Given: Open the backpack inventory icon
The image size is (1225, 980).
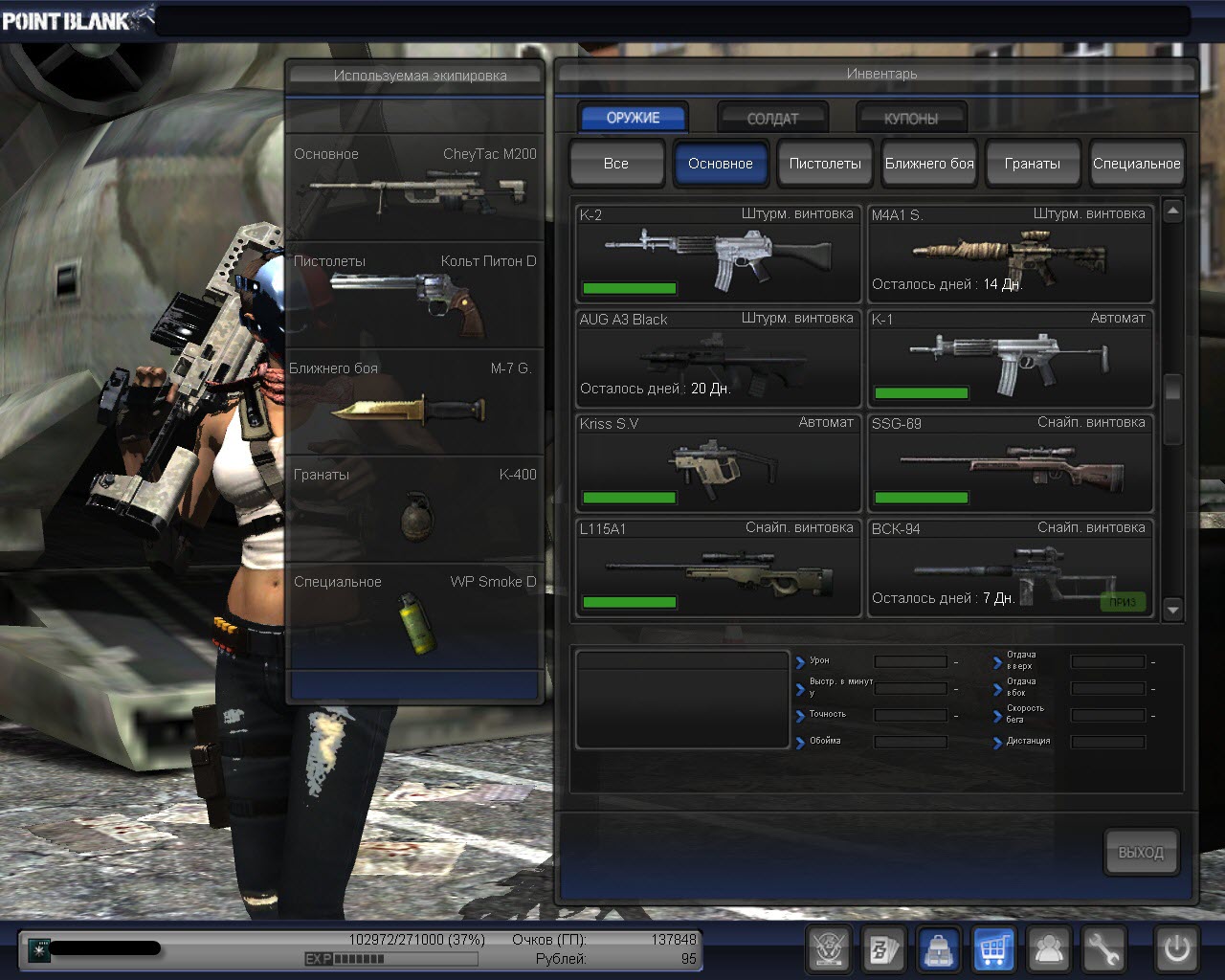Looking at the screenshot, I should [x=939, y=949].
